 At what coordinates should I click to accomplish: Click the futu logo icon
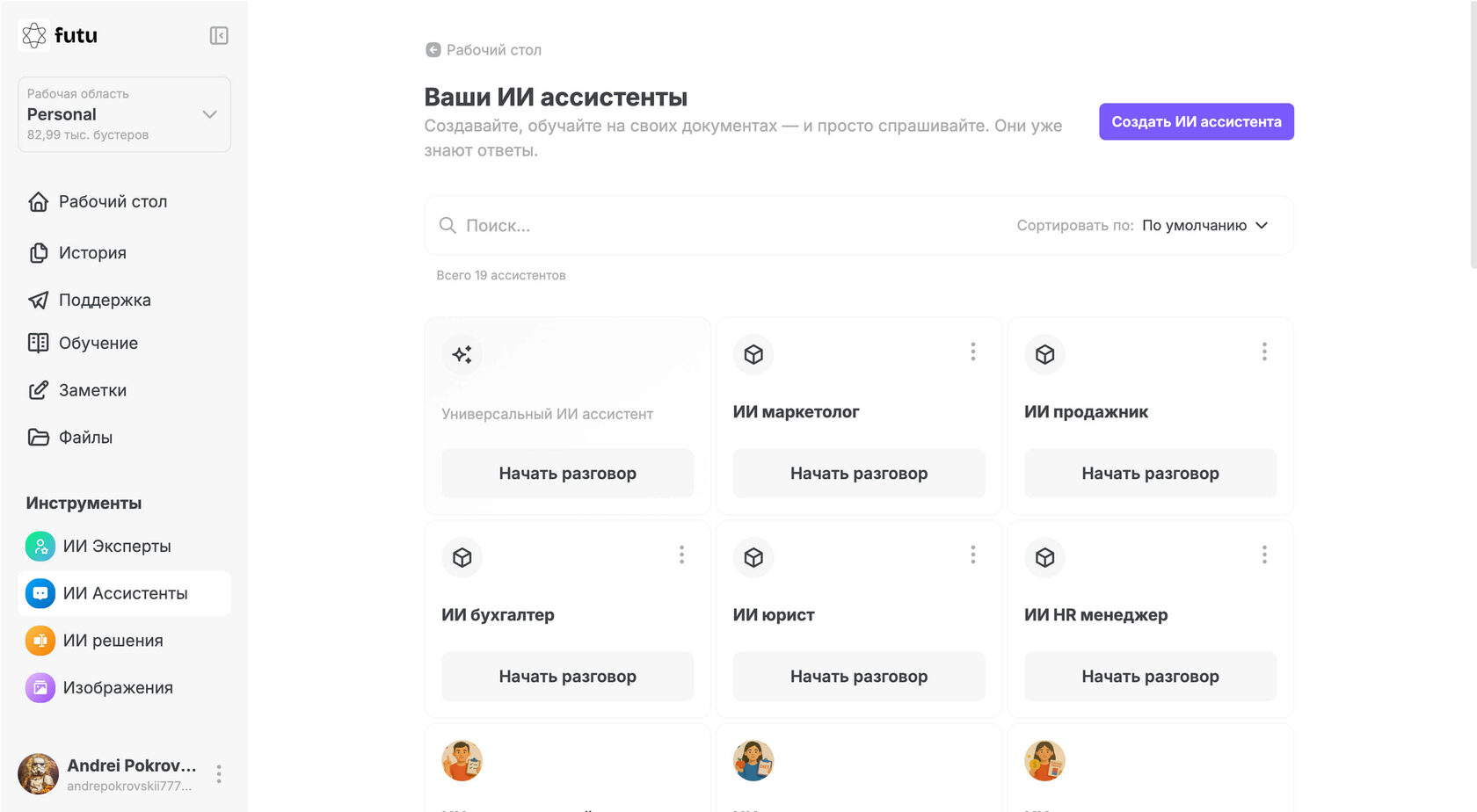[34, 35]
